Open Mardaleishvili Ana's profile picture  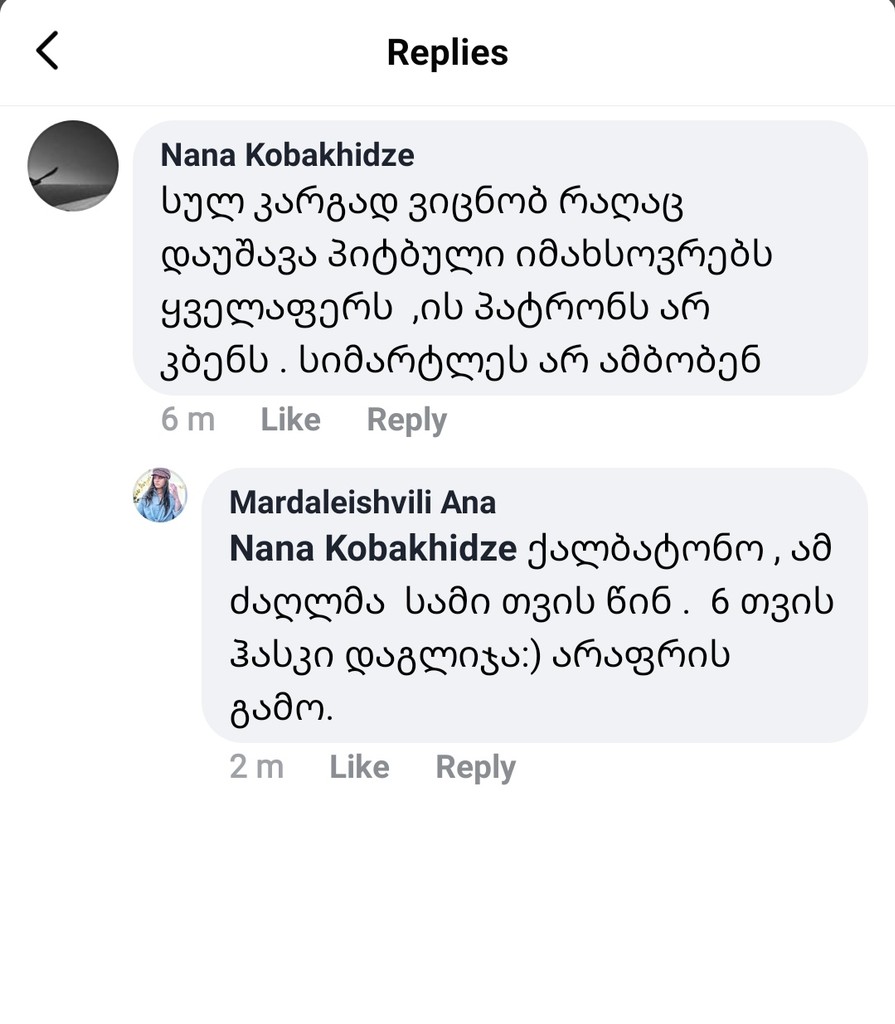[x=160, y=495]
